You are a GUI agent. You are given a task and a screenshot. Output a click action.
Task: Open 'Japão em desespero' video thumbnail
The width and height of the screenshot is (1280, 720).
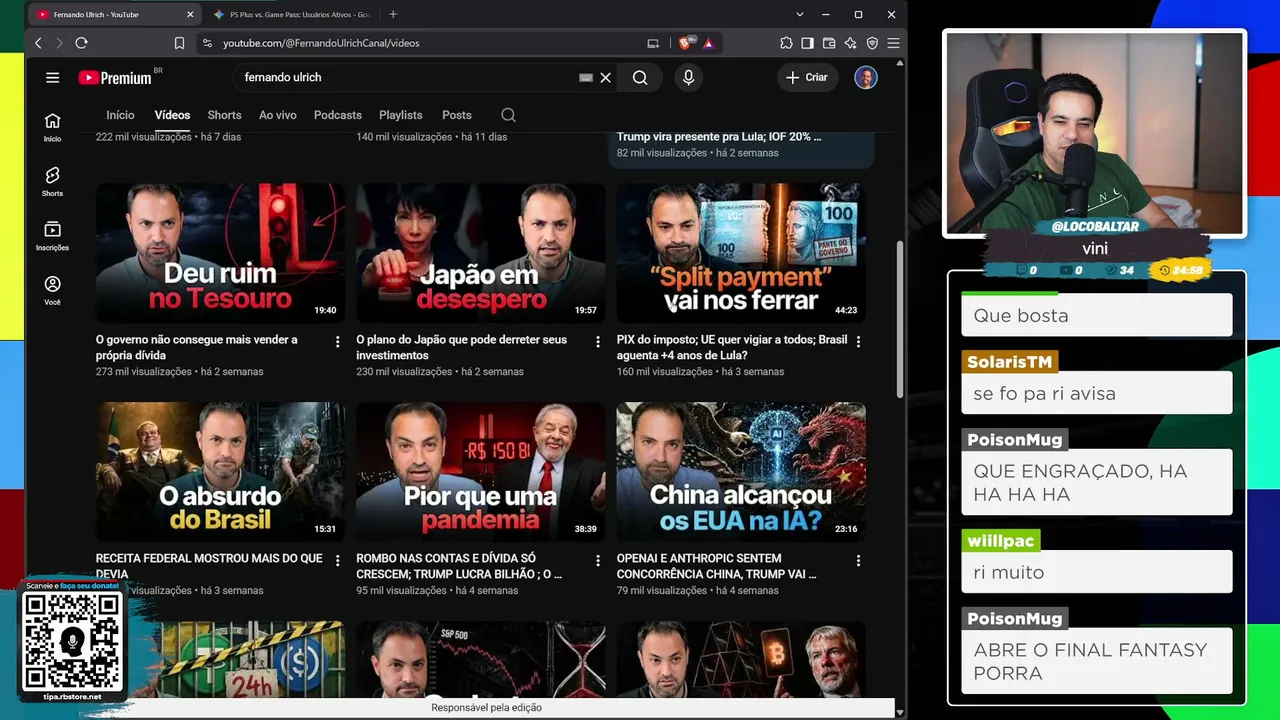pos(481,252)
